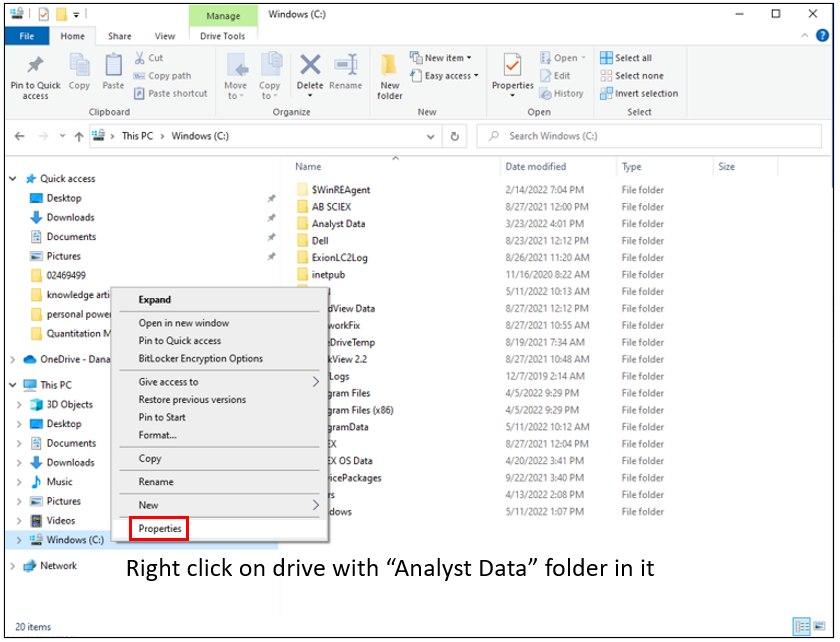Click the Refresh button beside address bar
Image resolution: width=840 pixels, height=642 pixels.
click(454, 136)
